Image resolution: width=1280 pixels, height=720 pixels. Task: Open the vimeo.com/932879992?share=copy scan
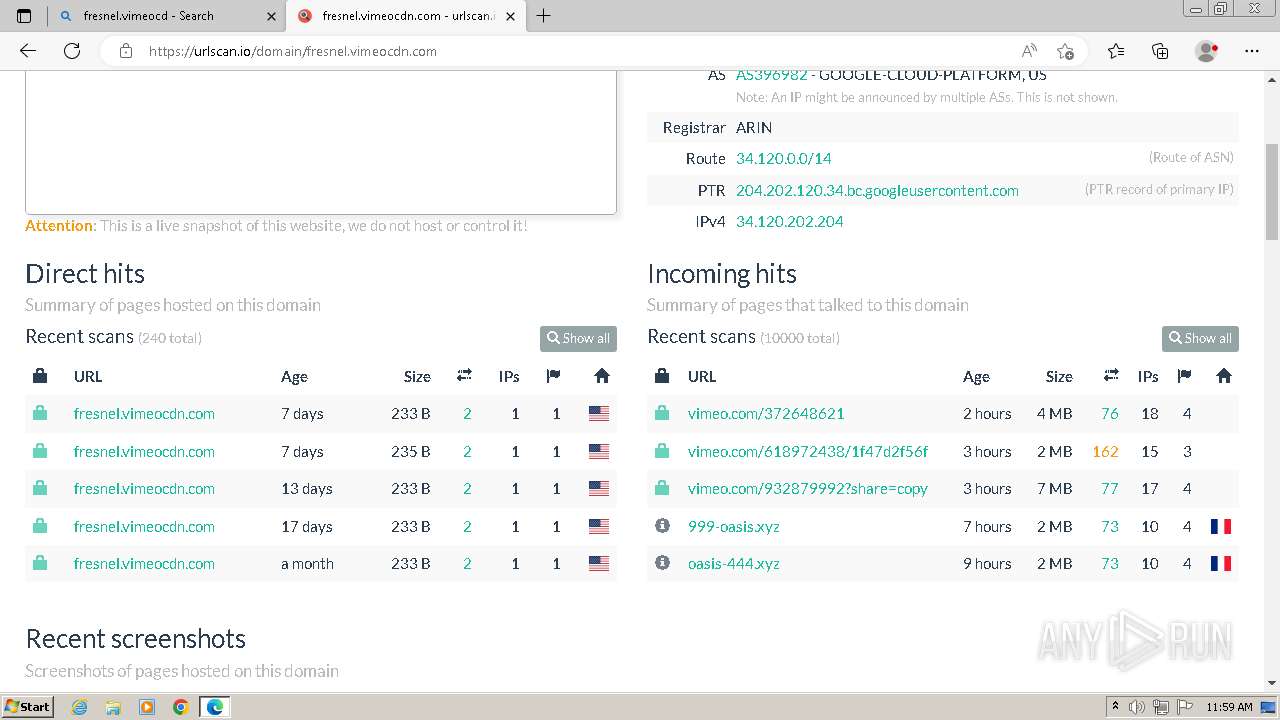807,488
